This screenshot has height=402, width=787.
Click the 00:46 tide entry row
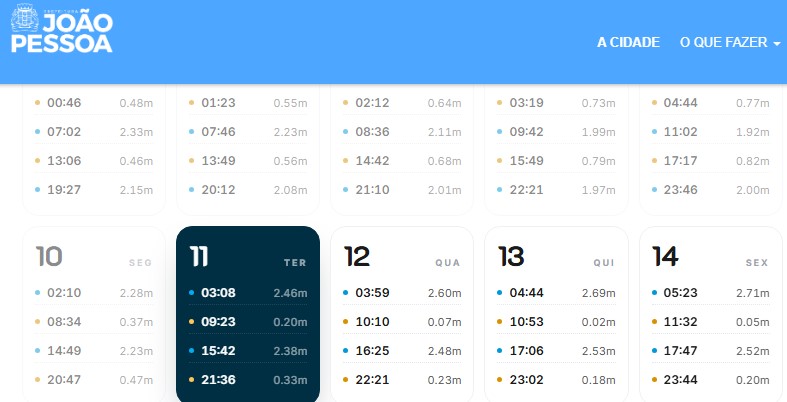pyautogui.click(x=94, y=103)
